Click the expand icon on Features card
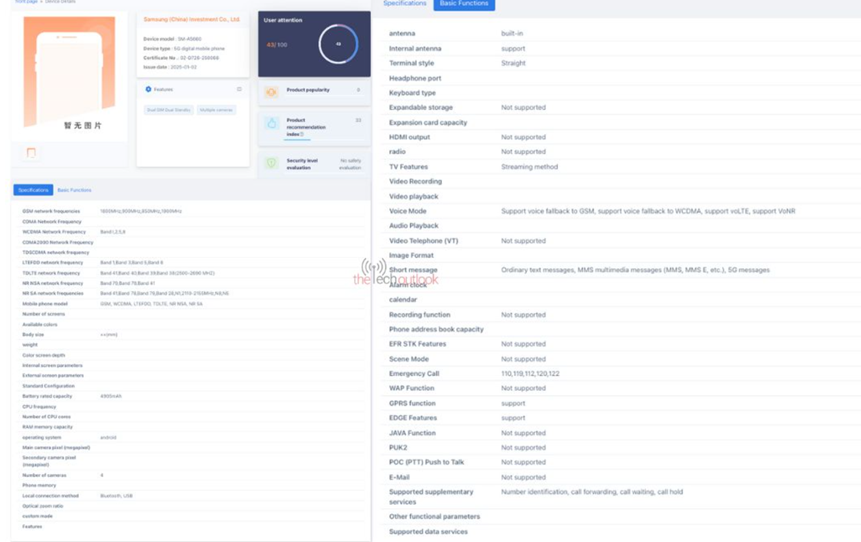Screen dimensions: 861x542 [239, 90]
